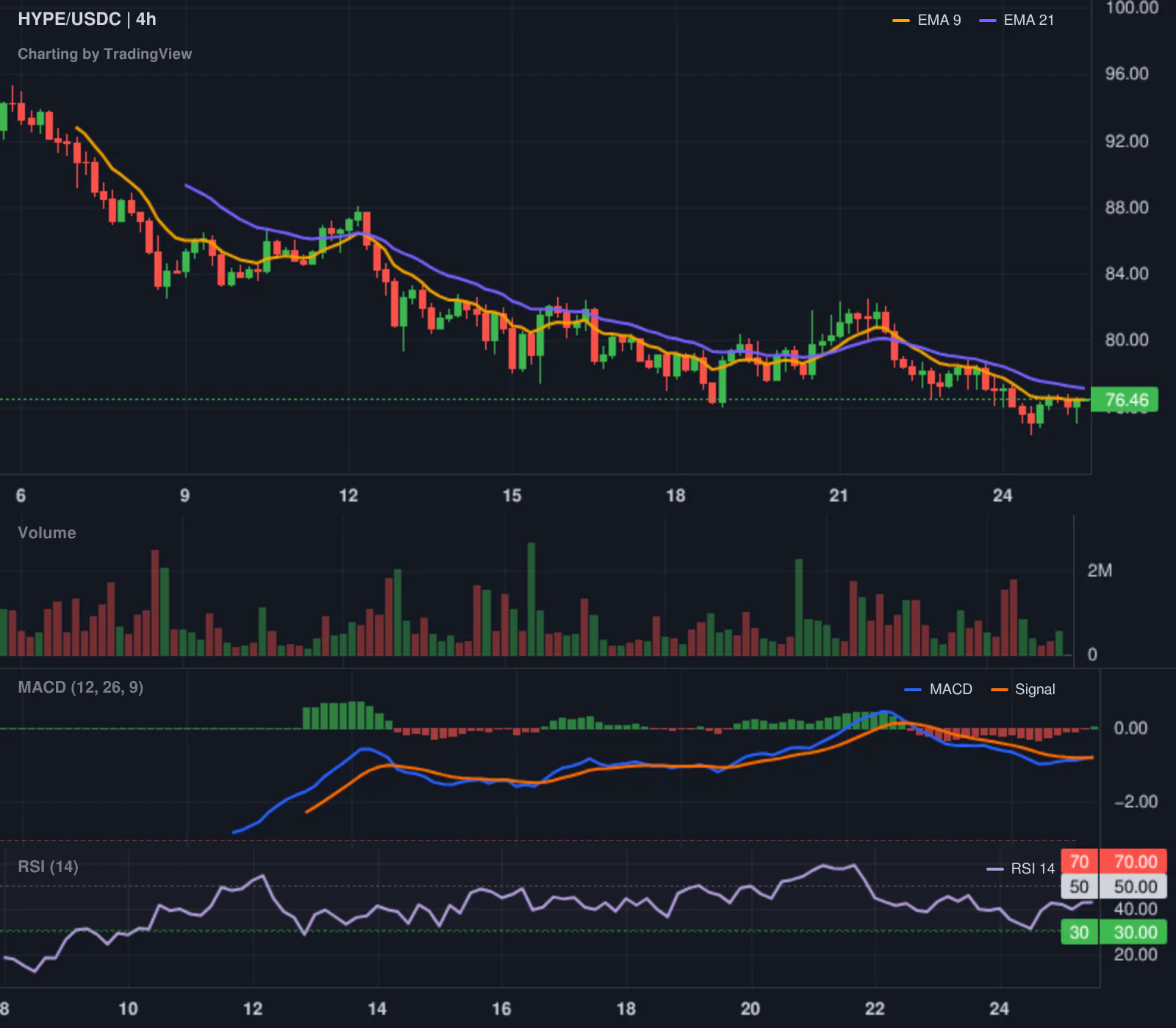Image resolution: width=1176 pixels, height=1028 pixels.
Task: Click the Volume panel label
Action: click(x=47, y=532)
